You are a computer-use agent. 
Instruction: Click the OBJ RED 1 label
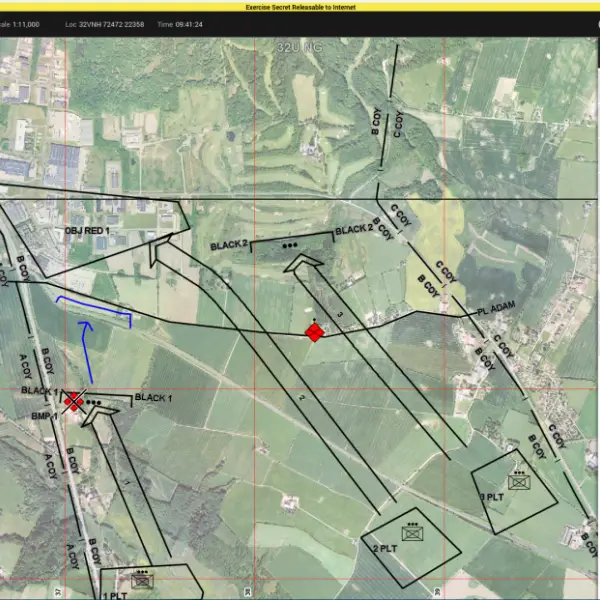click(88, 231)
